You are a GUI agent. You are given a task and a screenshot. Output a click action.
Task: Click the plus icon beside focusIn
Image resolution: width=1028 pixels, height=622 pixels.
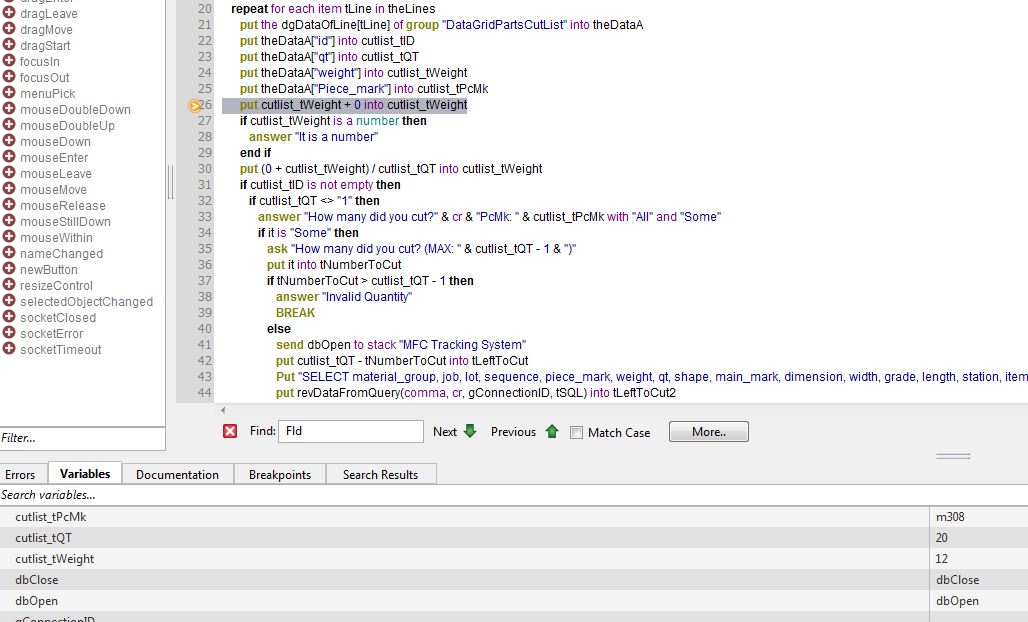9,61
